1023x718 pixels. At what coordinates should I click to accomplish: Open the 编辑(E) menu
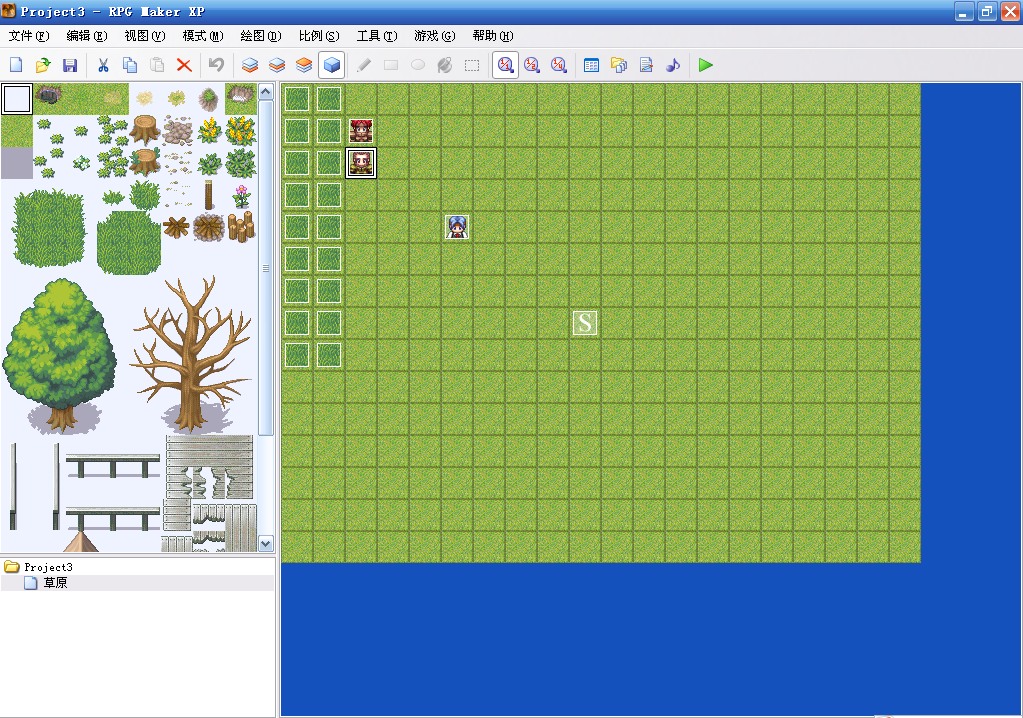(87, 36)
